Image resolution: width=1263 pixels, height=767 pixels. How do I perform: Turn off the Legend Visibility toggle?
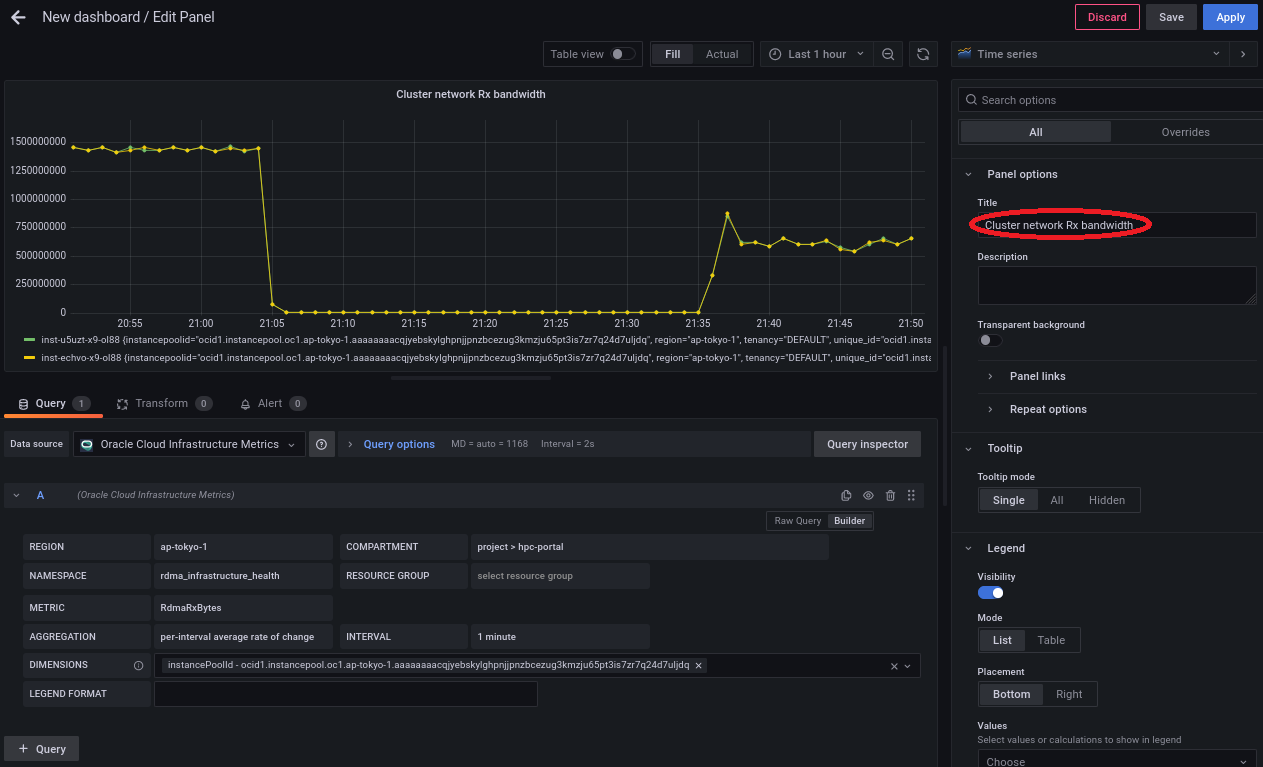pos(990,593)
